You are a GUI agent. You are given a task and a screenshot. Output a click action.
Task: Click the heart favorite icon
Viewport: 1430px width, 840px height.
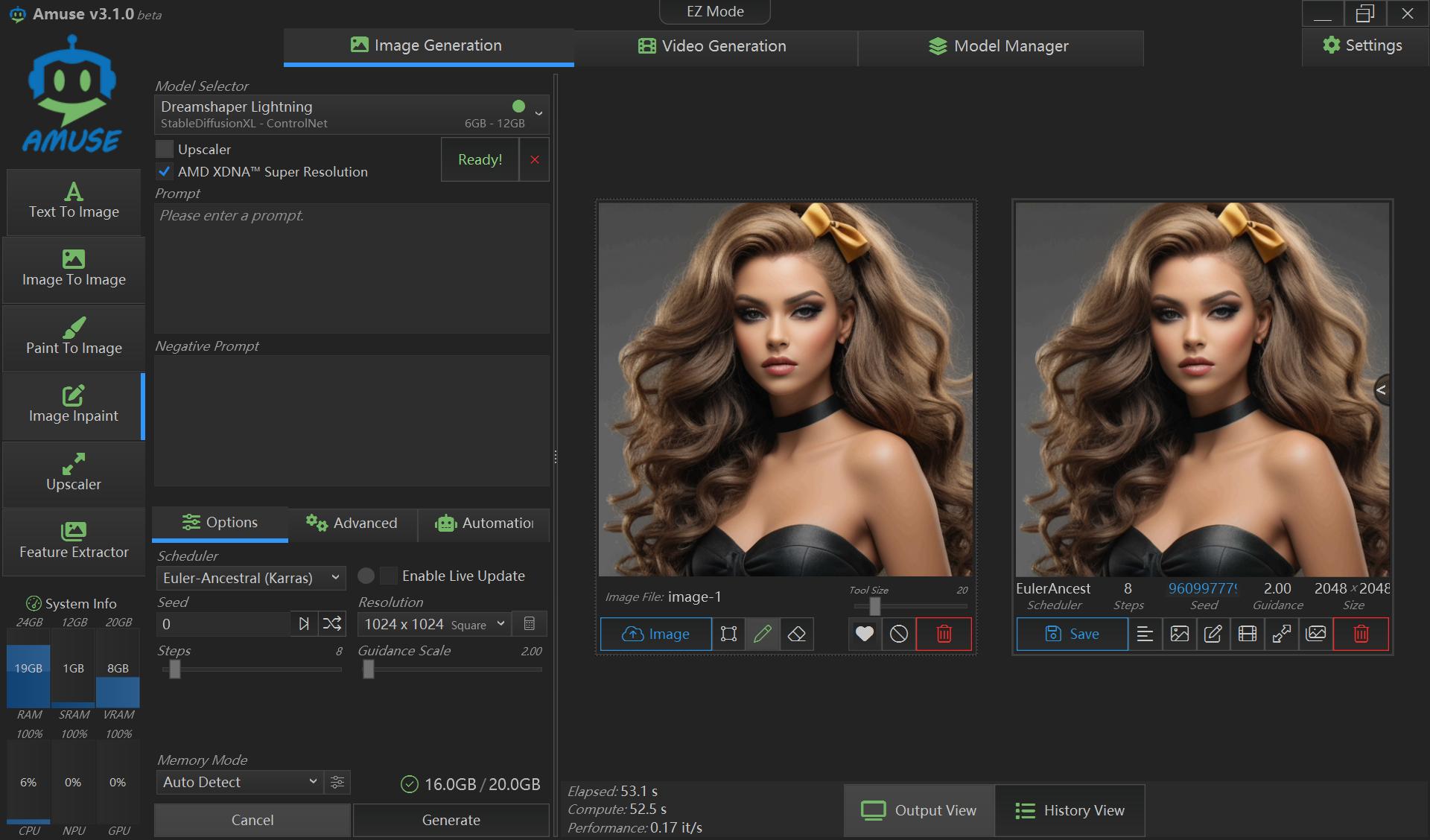coord(864,634)
